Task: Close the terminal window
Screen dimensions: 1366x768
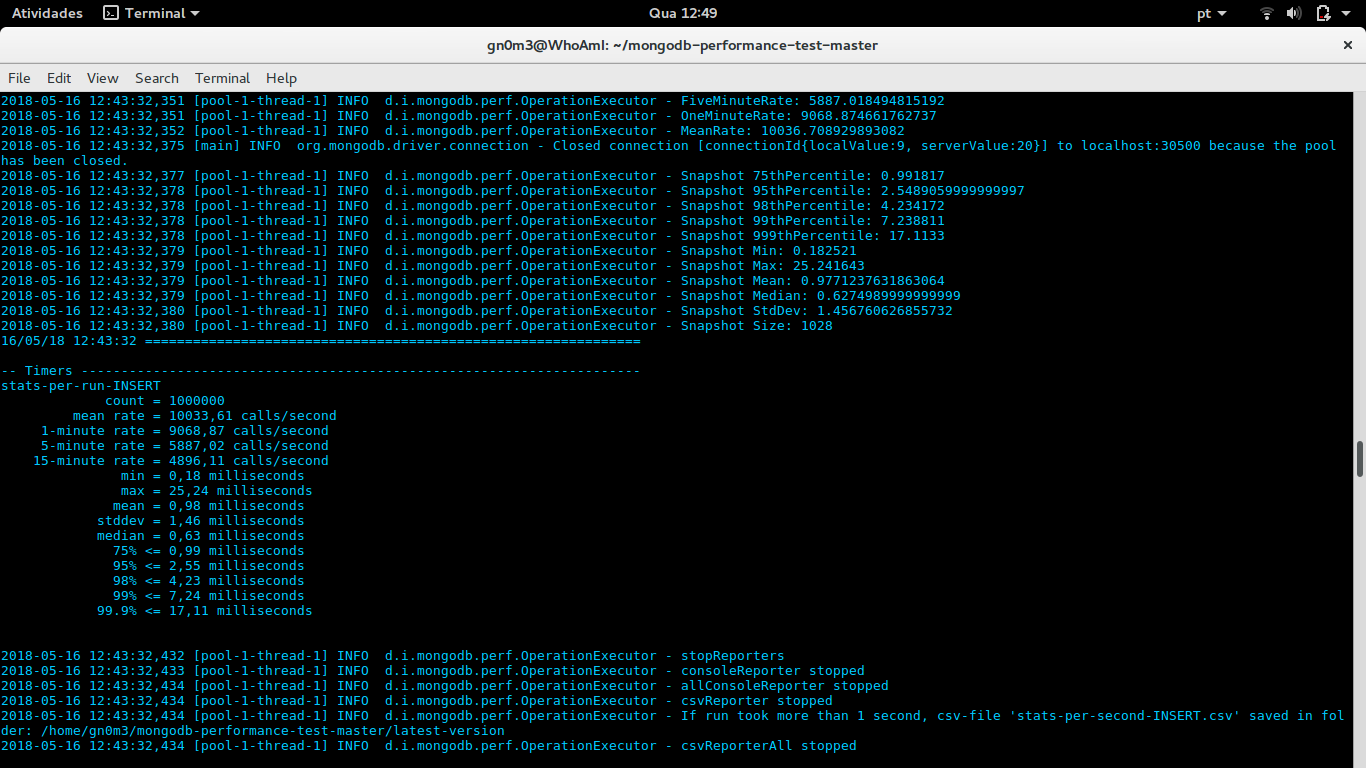Action: 1347,45
